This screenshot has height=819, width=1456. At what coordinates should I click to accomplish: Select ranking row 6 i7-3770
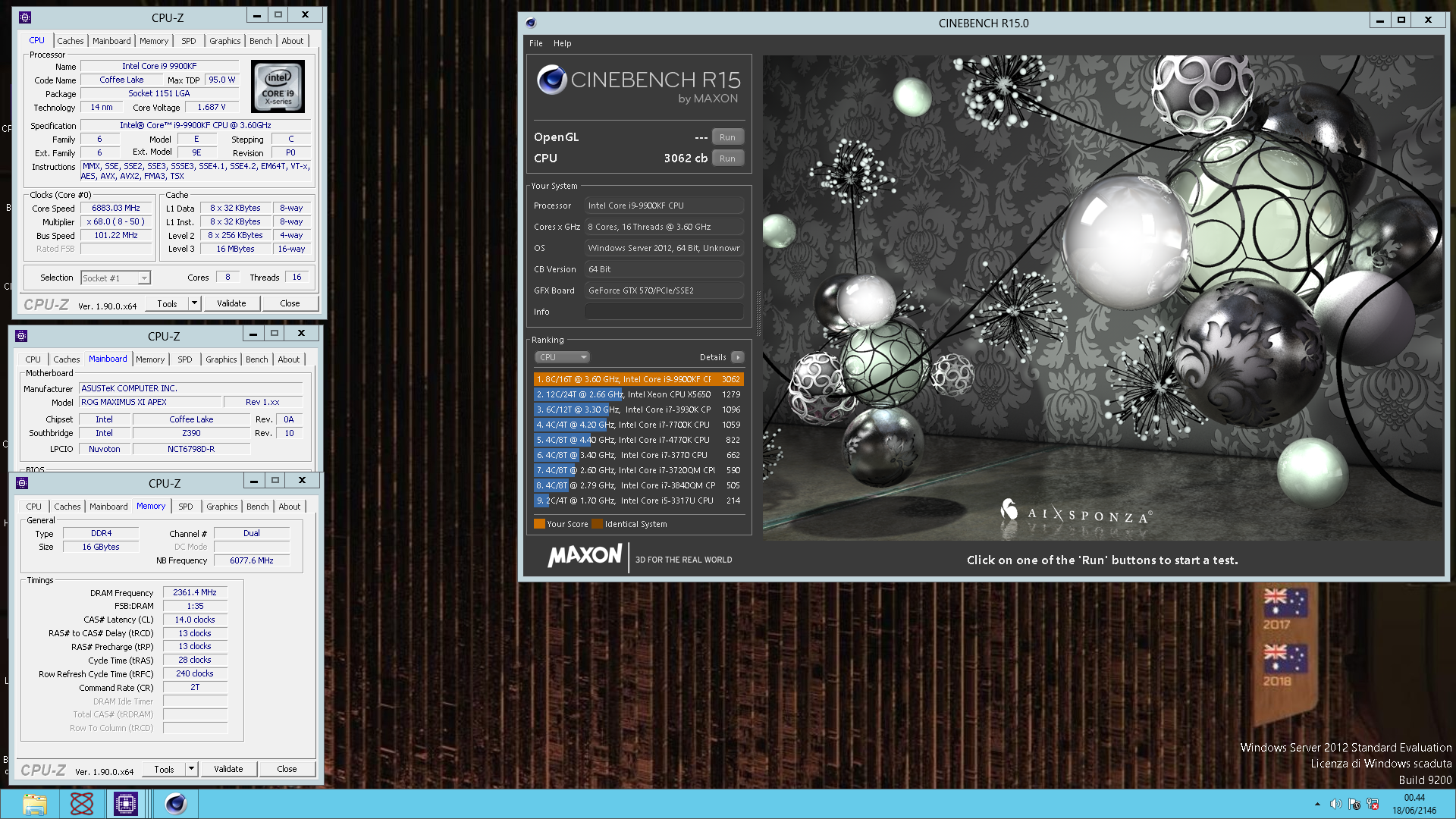(639, 455)
